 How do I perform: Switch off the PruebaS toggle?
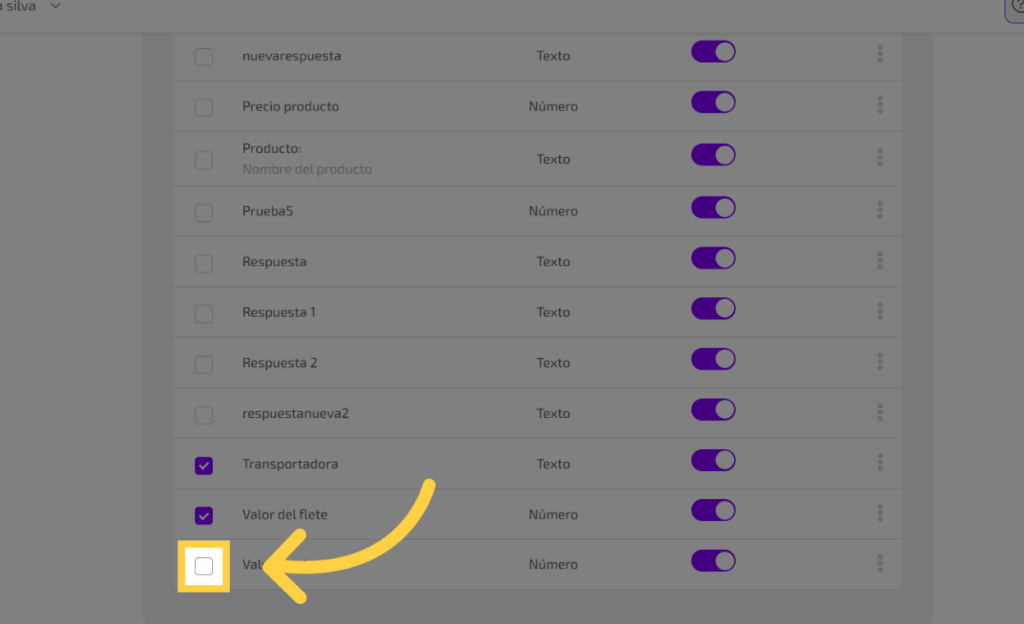coord(713,208)
